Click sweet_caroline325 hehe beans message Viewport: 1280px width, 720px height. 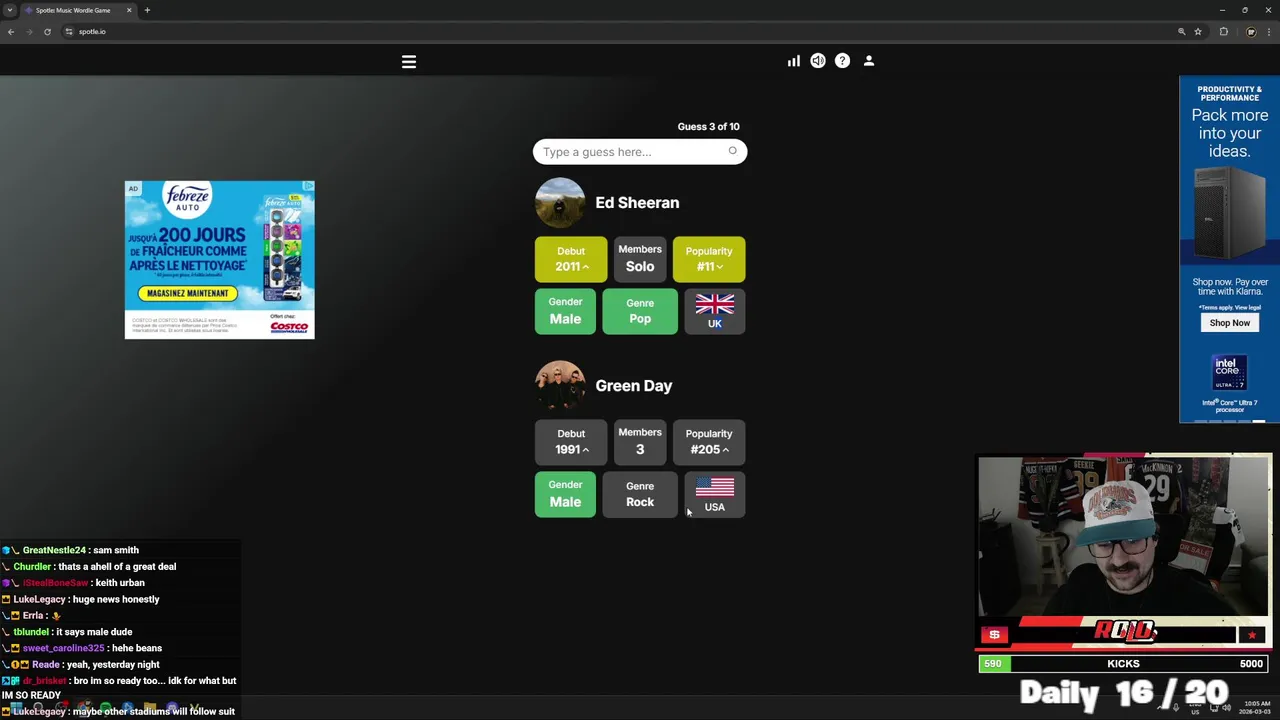[83, 648]
